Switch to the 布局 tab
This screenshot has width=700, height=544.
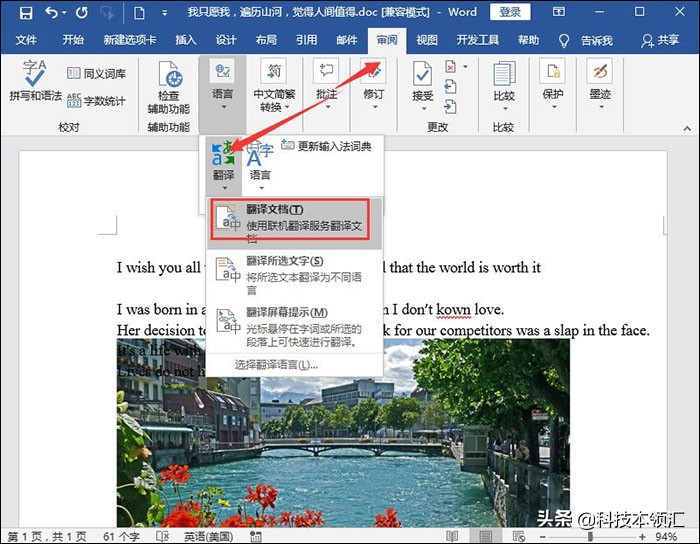coord(267,41)
